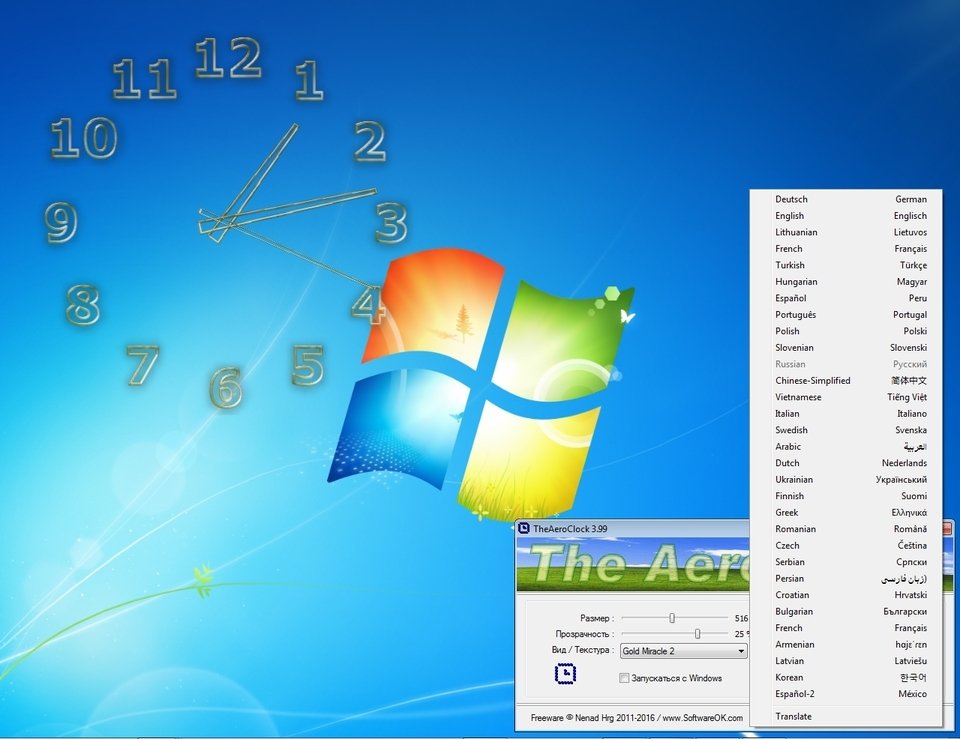Image resolution: width=960 pixels, height=739 pixels.
Task: Click the TheAeroClock 3.99 window title
Action: 570,529
